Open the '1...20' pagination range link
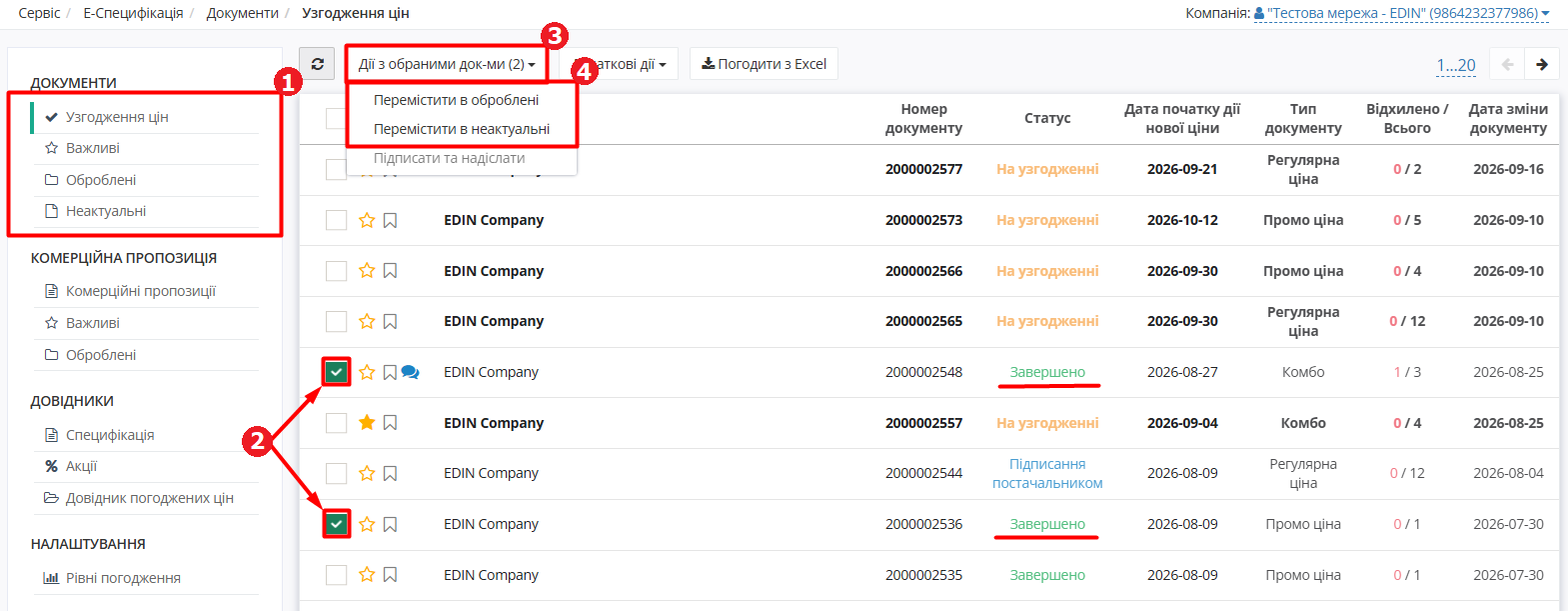Image resolution: width=1568 pixels, height=611 pixels. [1456, 65]
